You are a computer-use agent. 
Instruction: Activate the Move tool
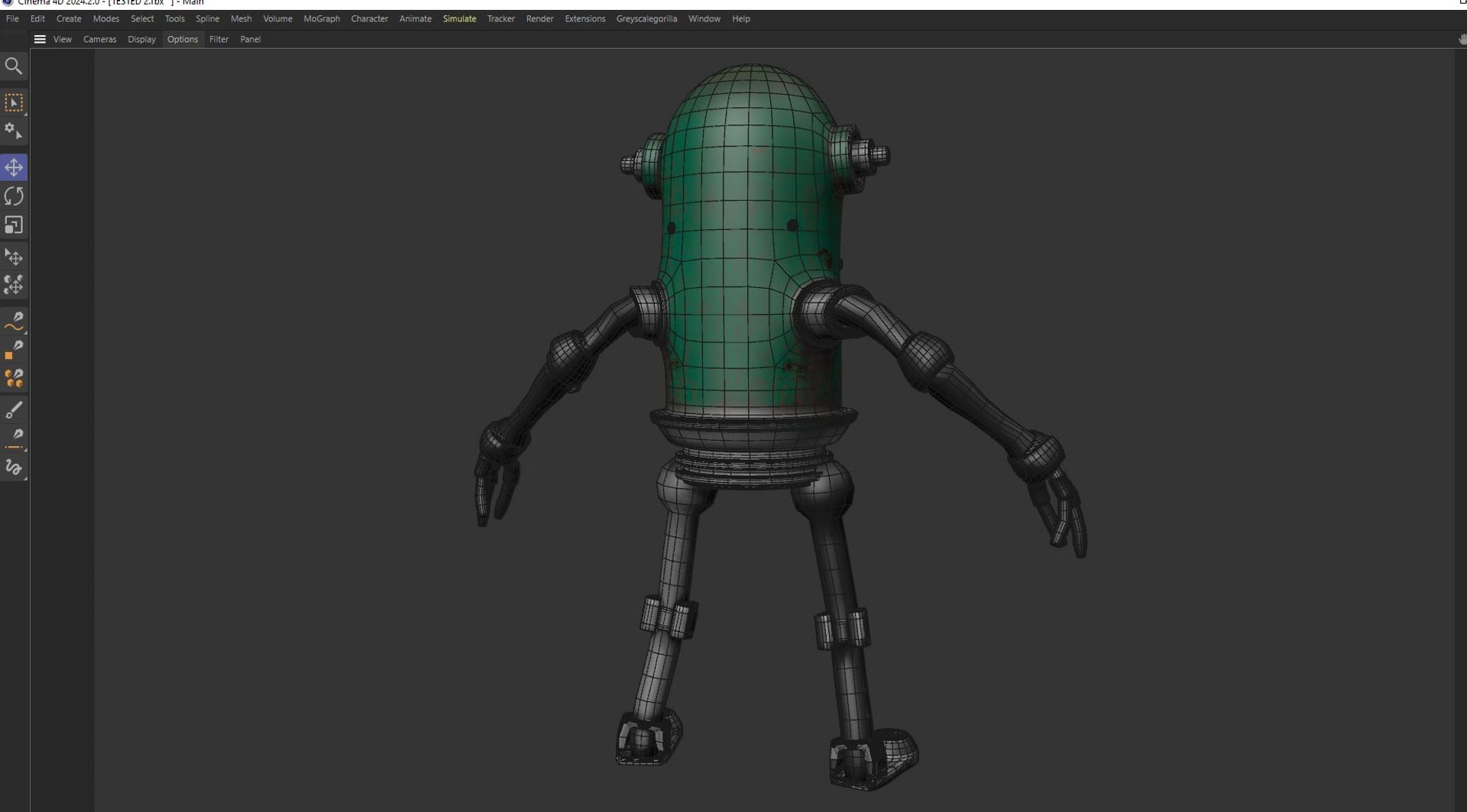point(14,167)
